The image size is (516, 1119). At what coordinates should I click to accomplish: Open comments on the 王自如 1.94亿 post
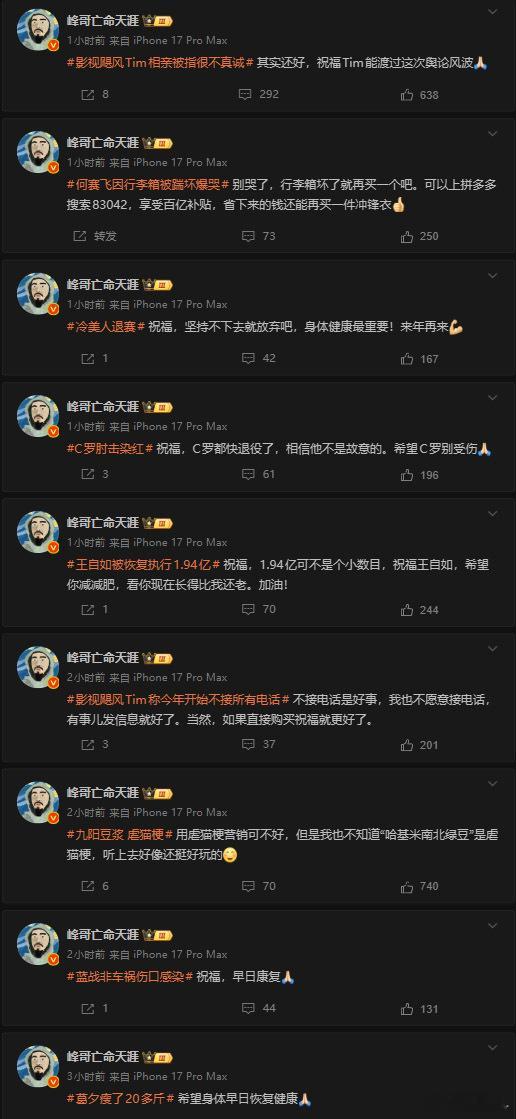click(258, 609)
